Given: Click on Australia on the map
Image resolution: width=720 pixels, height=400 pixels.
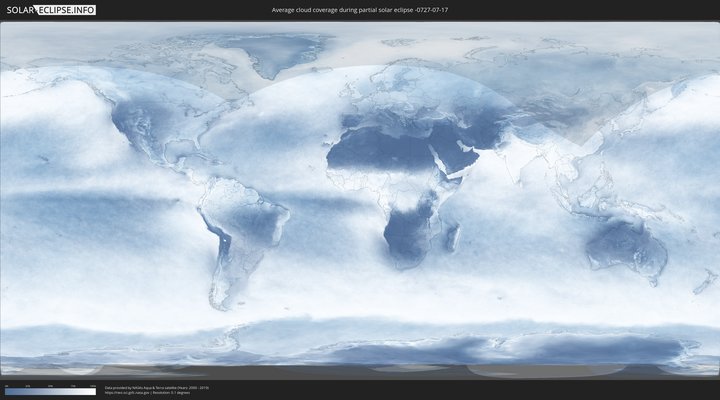Looking at the screenshot, I should tap(625, 248).
